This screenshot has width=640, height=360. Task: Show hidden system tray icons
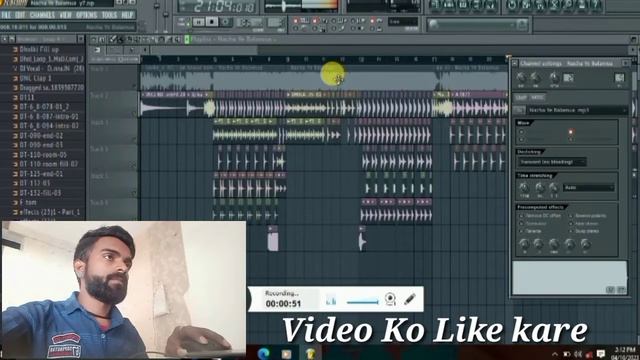(555, 354)
